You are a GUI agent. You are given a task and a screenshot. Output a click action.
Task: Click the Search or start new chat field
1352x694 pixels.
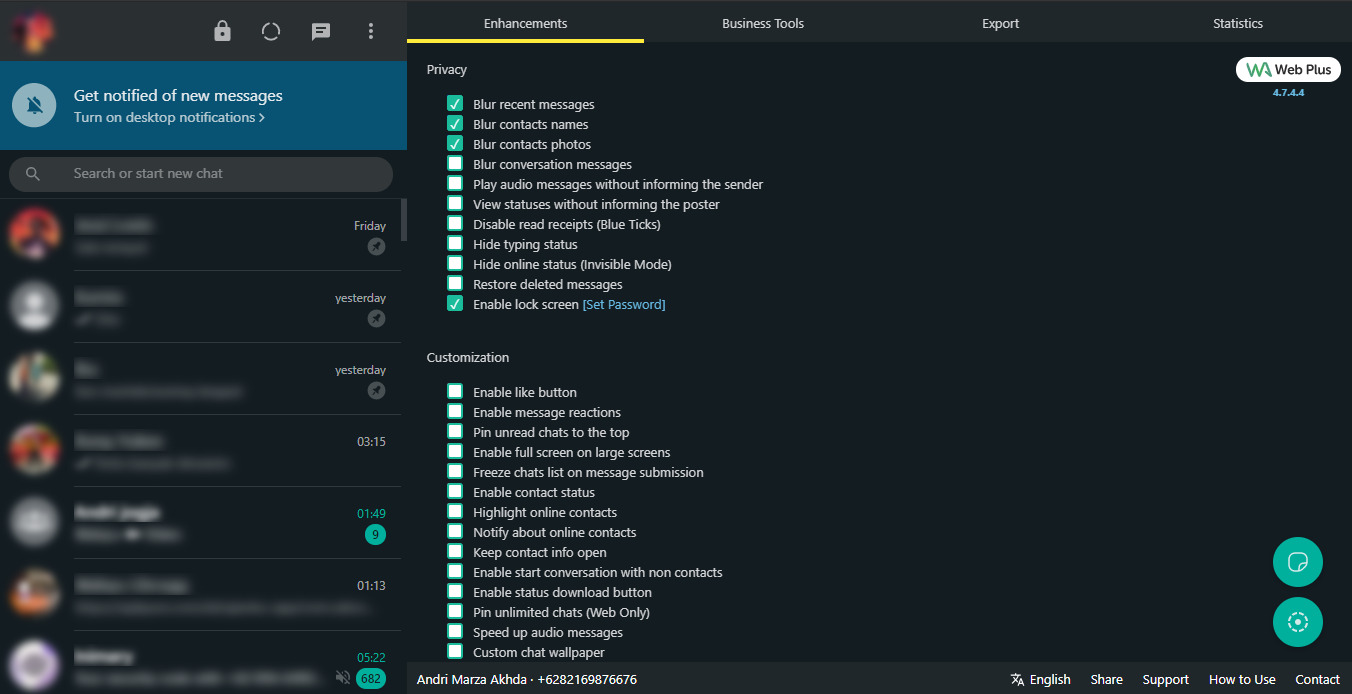200,174
